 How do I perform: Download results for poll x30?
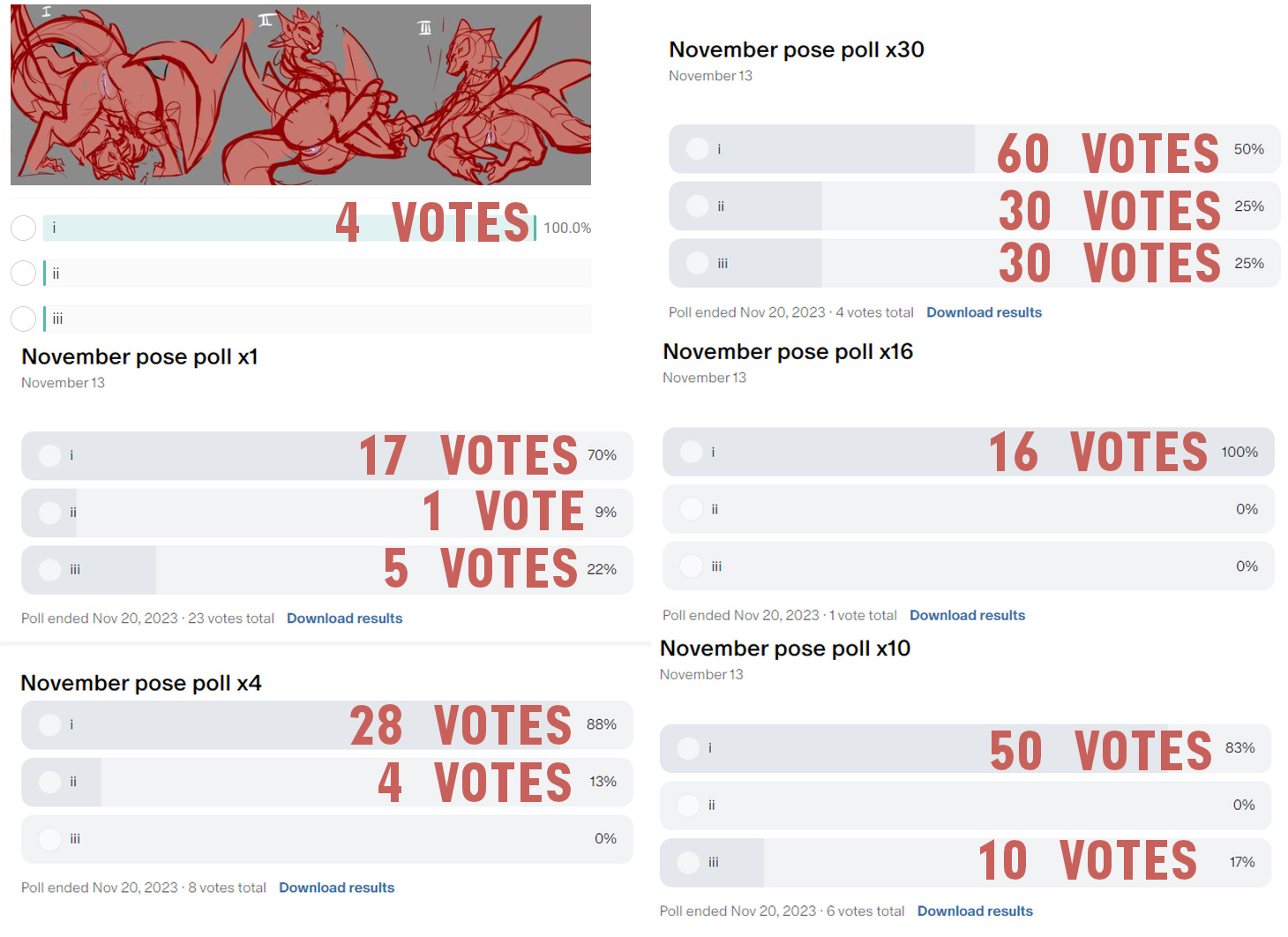984,312
